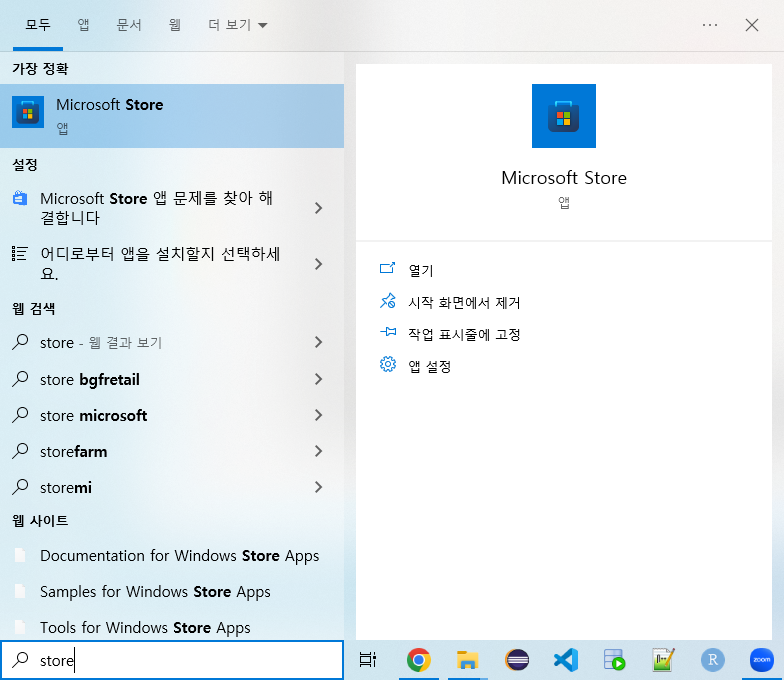Launch Google Chrome from the taskbar
The height and width of the screenshot is (680, 784).
[x=418, y=660]
